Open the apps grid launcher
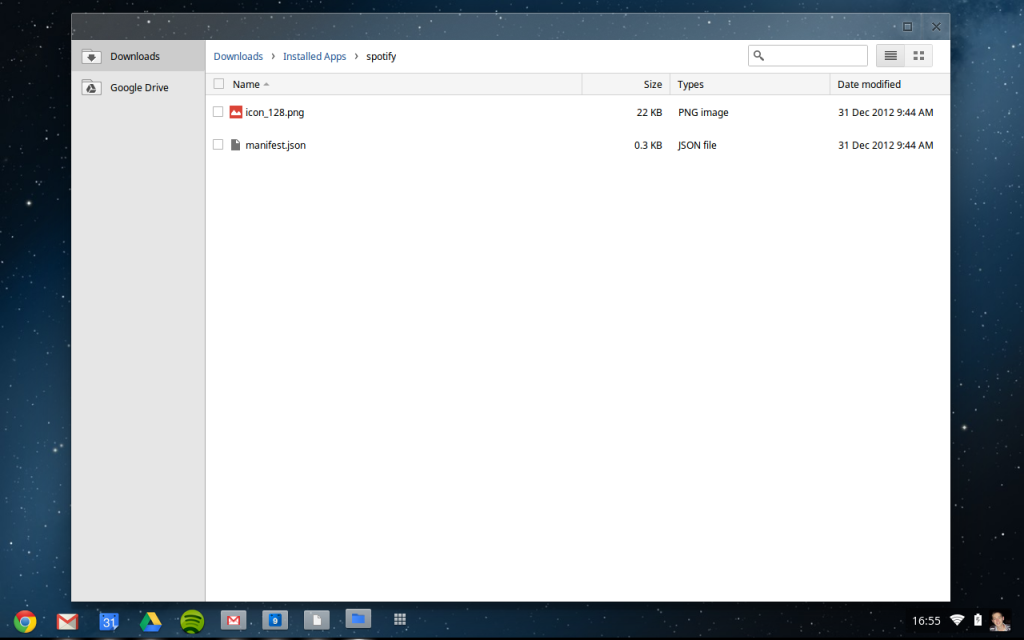 (400, 620)
